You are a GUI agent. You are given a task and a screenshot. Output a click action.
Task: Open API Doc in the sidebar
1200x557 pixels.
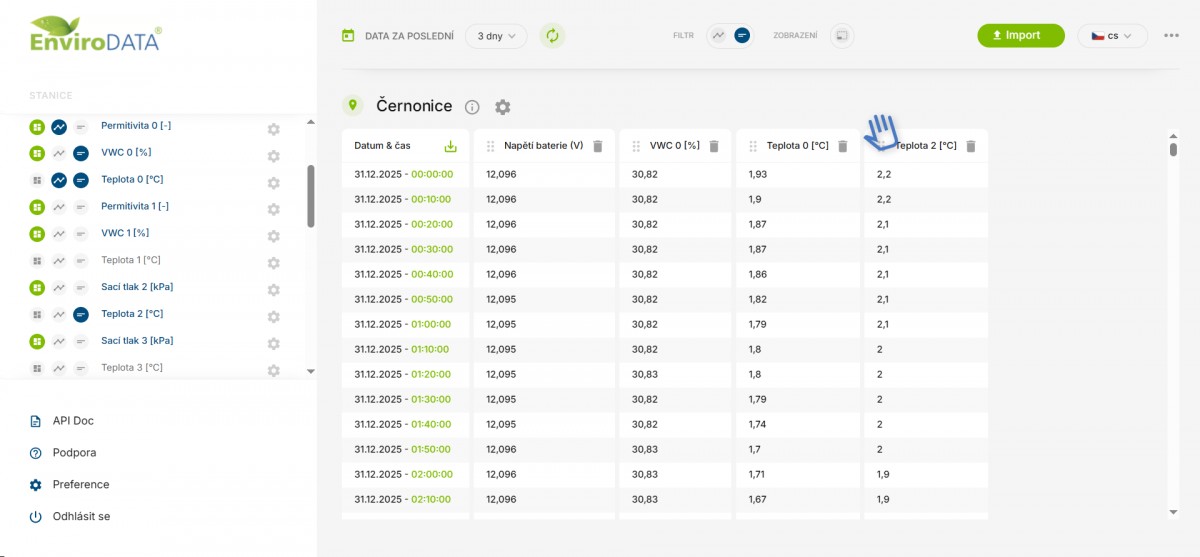point(73,421)
